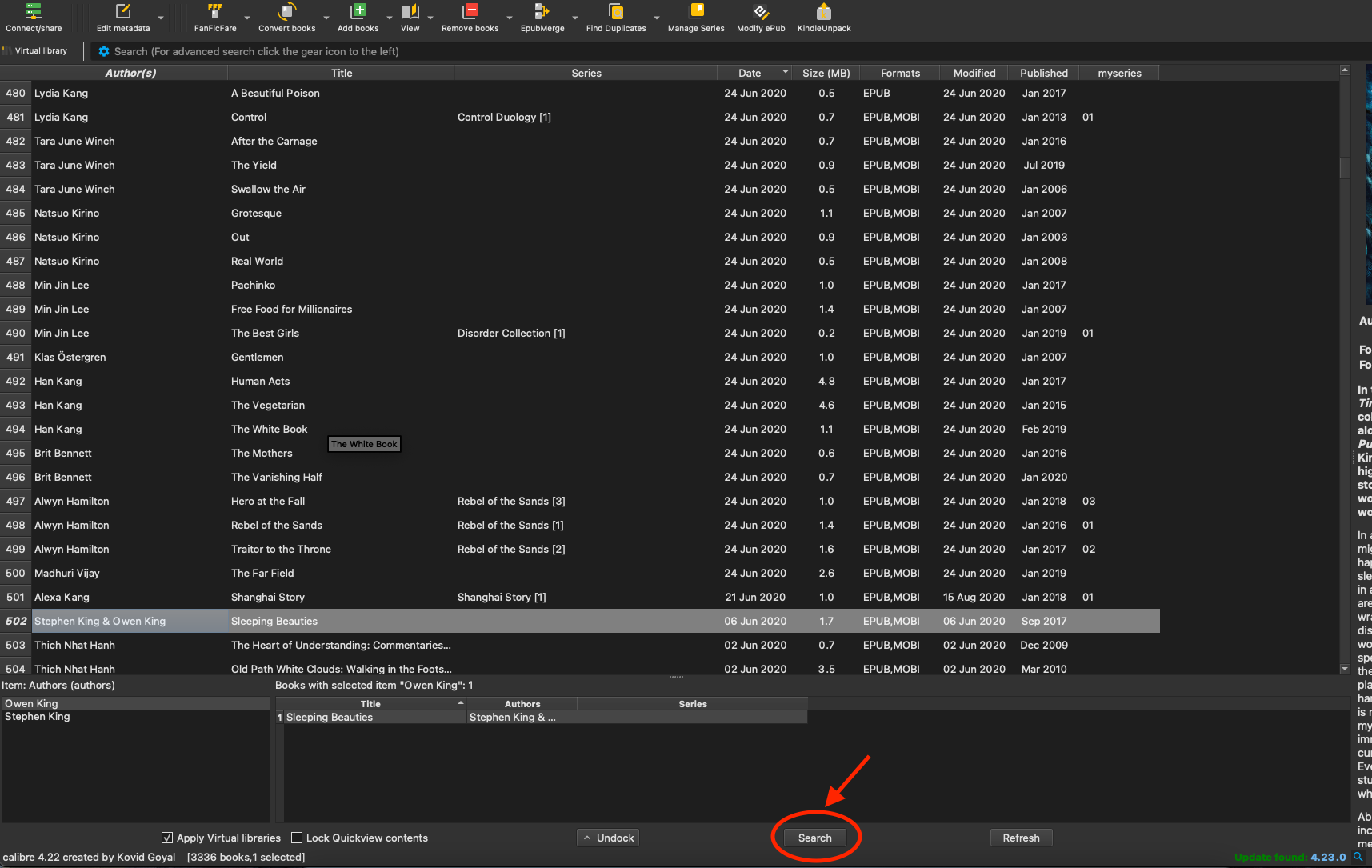1372x868 pixels.
Task: Click the magnifier icon in the status bar
Action: pos(1358,857)
